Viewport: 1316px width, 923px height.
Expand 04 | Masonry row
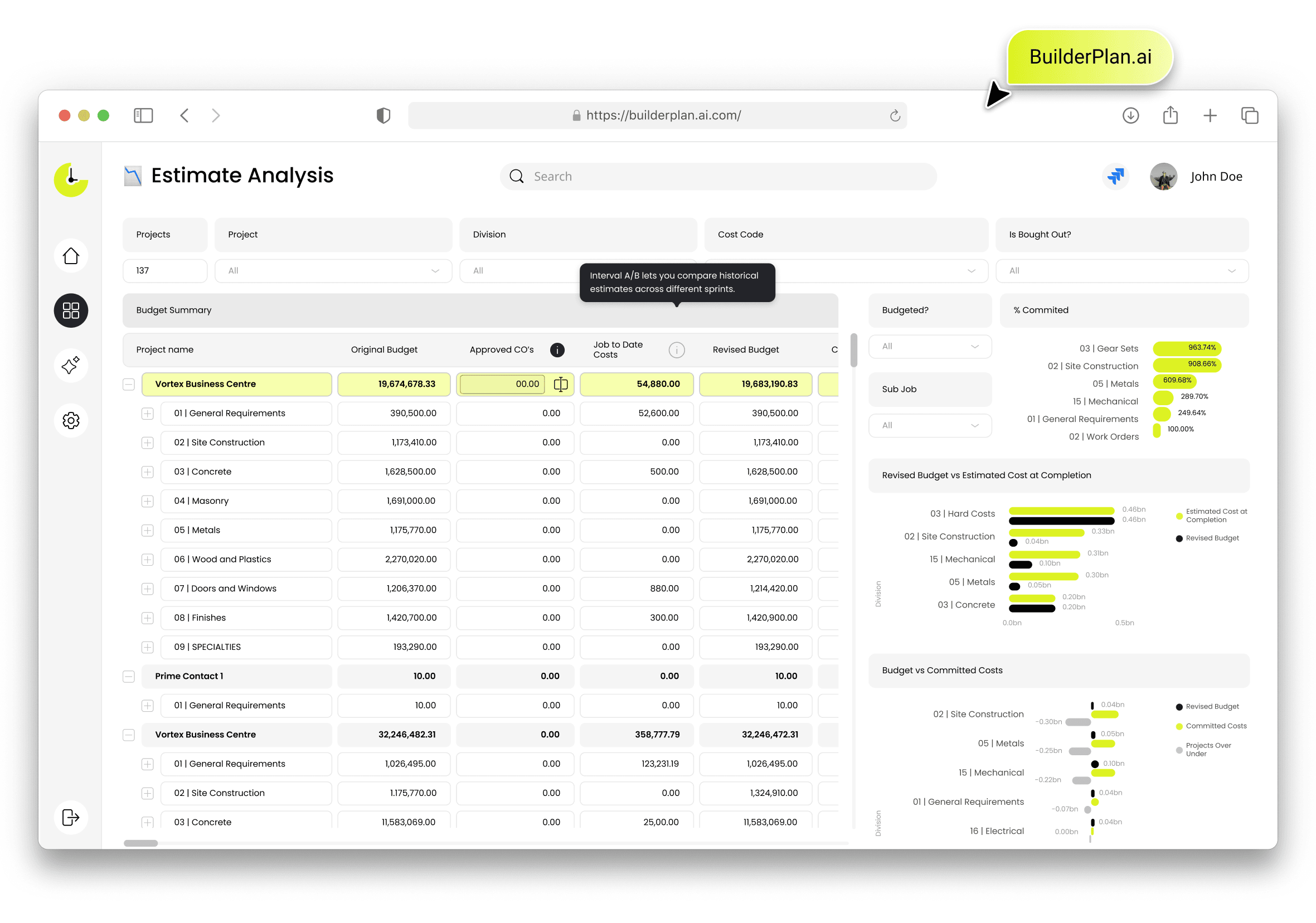tap(147, 501)
